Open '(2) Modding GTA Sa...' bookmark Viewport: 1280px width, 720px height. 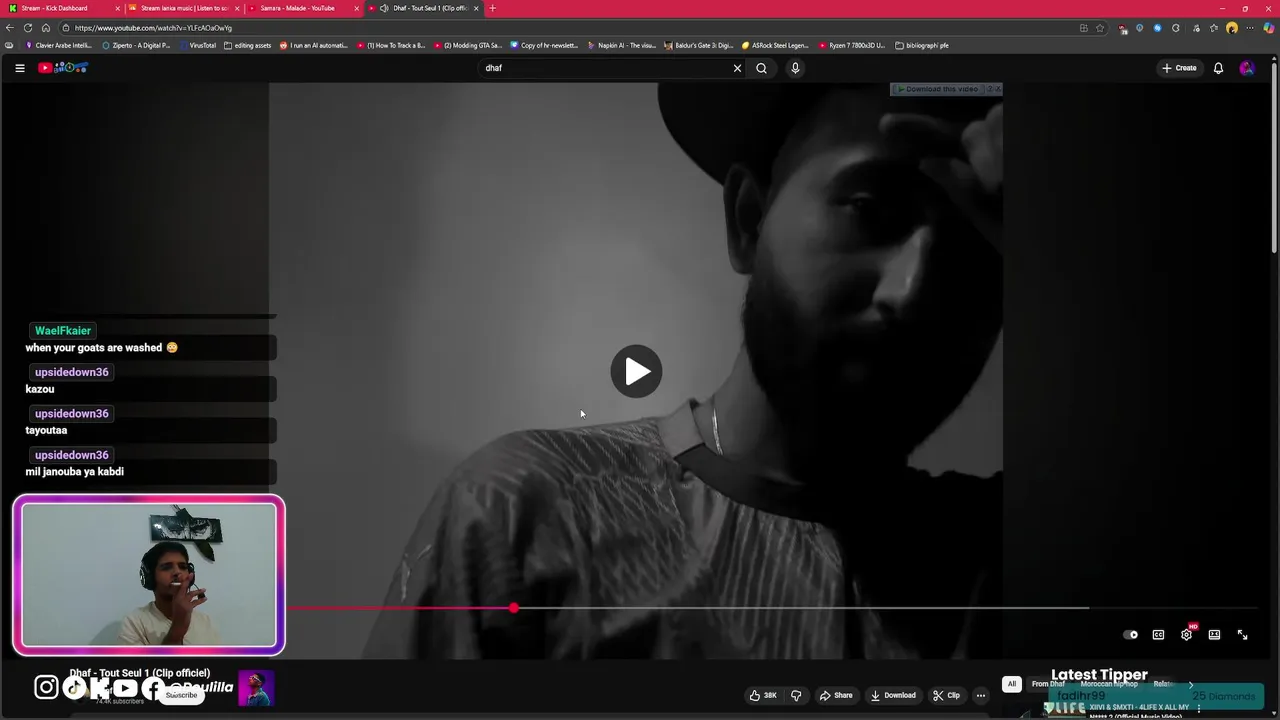[468, 45]
